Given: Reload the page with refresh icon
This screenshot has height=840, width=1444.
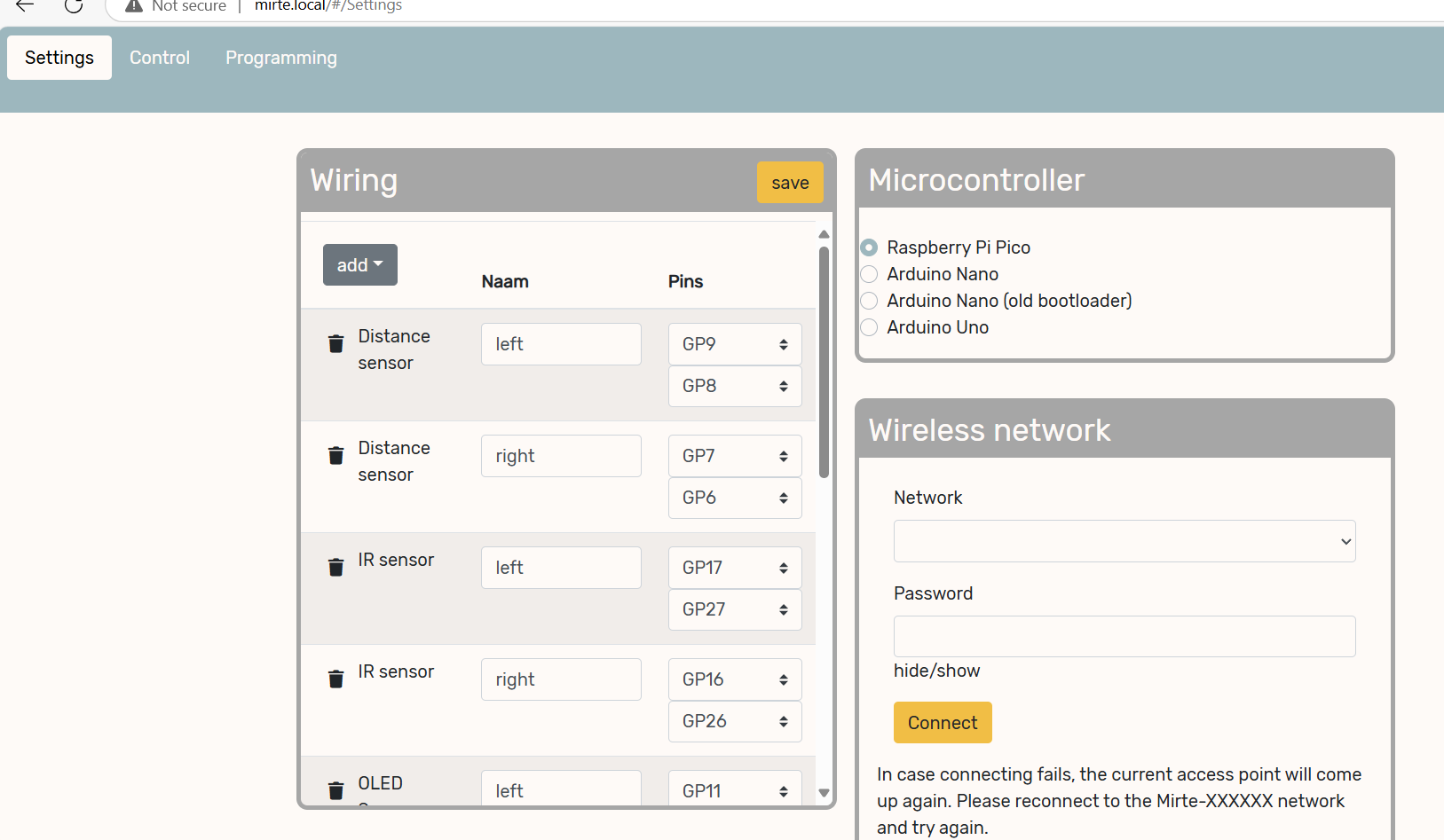Looking at the screenshot, I should 74,6.
